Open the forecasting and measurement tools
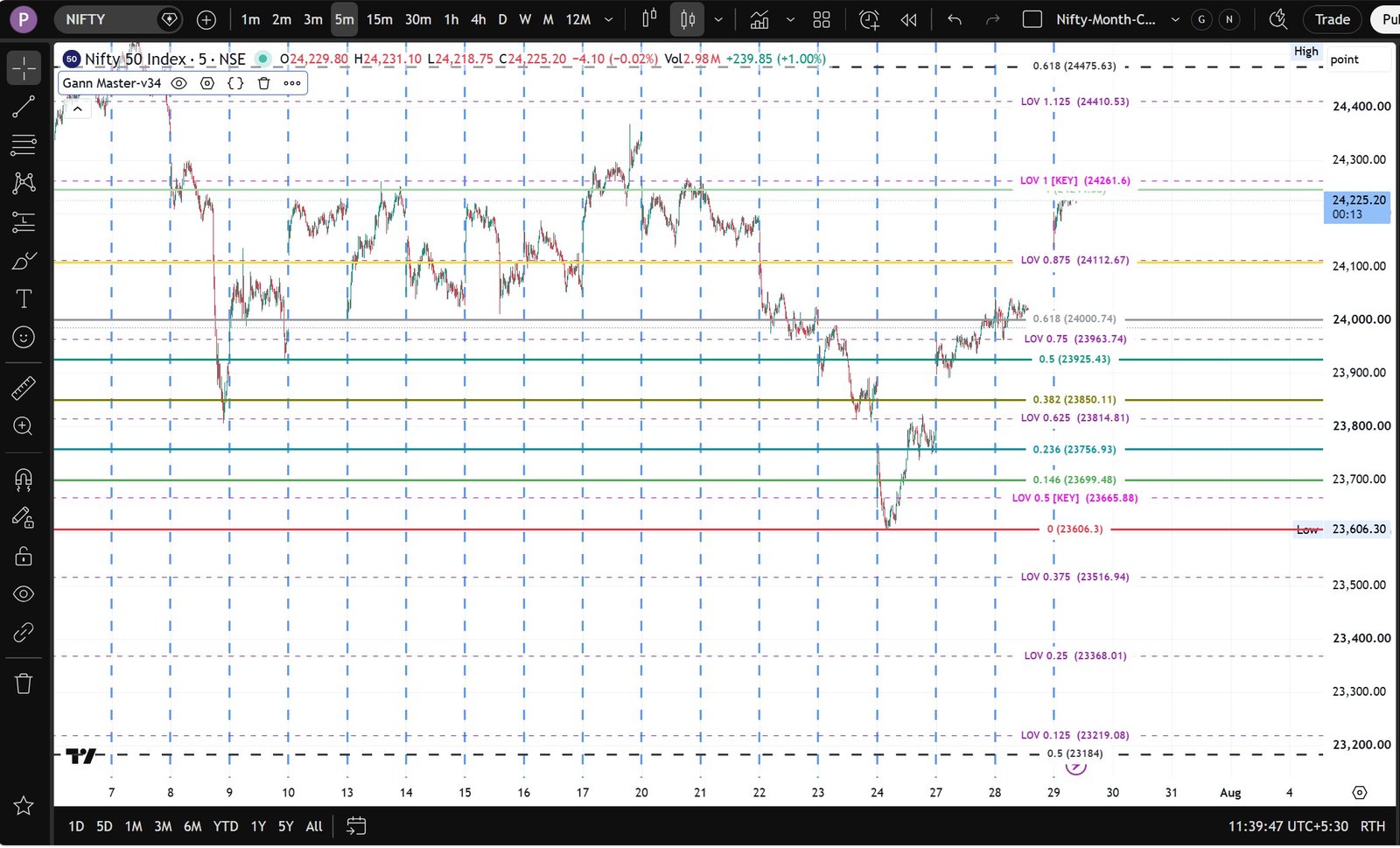1400x848 pixels. pyautogui.click(x=24, y=222)
